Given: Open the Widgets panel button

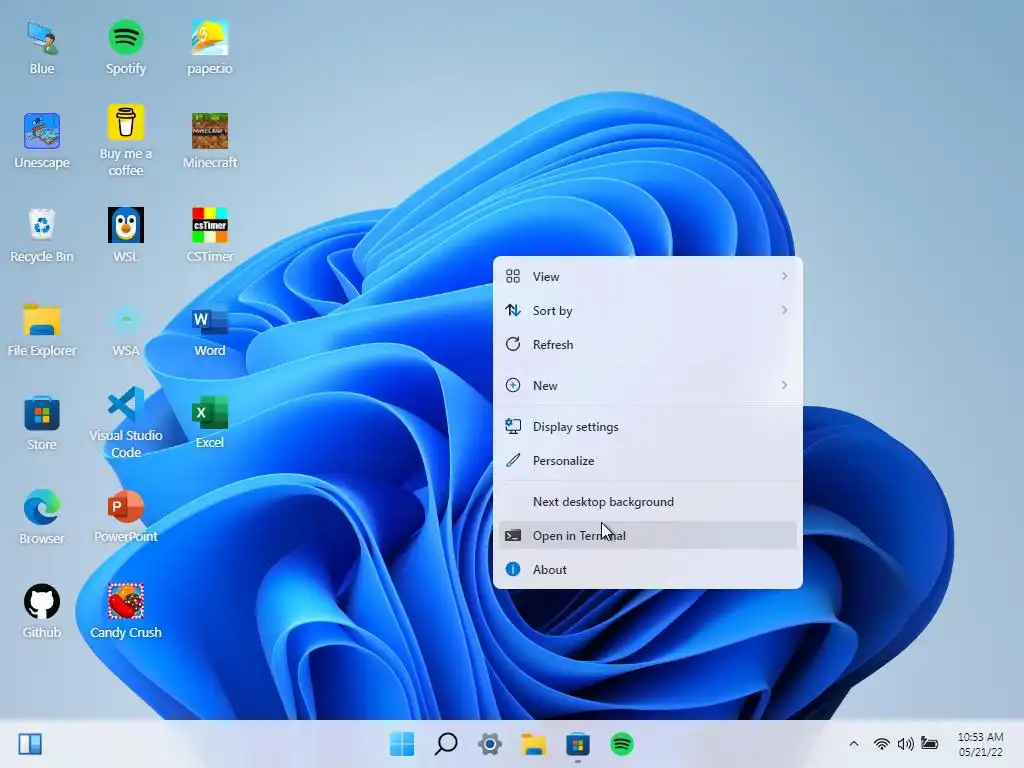Looking at the screenshot, I should [x=30, y=744].
